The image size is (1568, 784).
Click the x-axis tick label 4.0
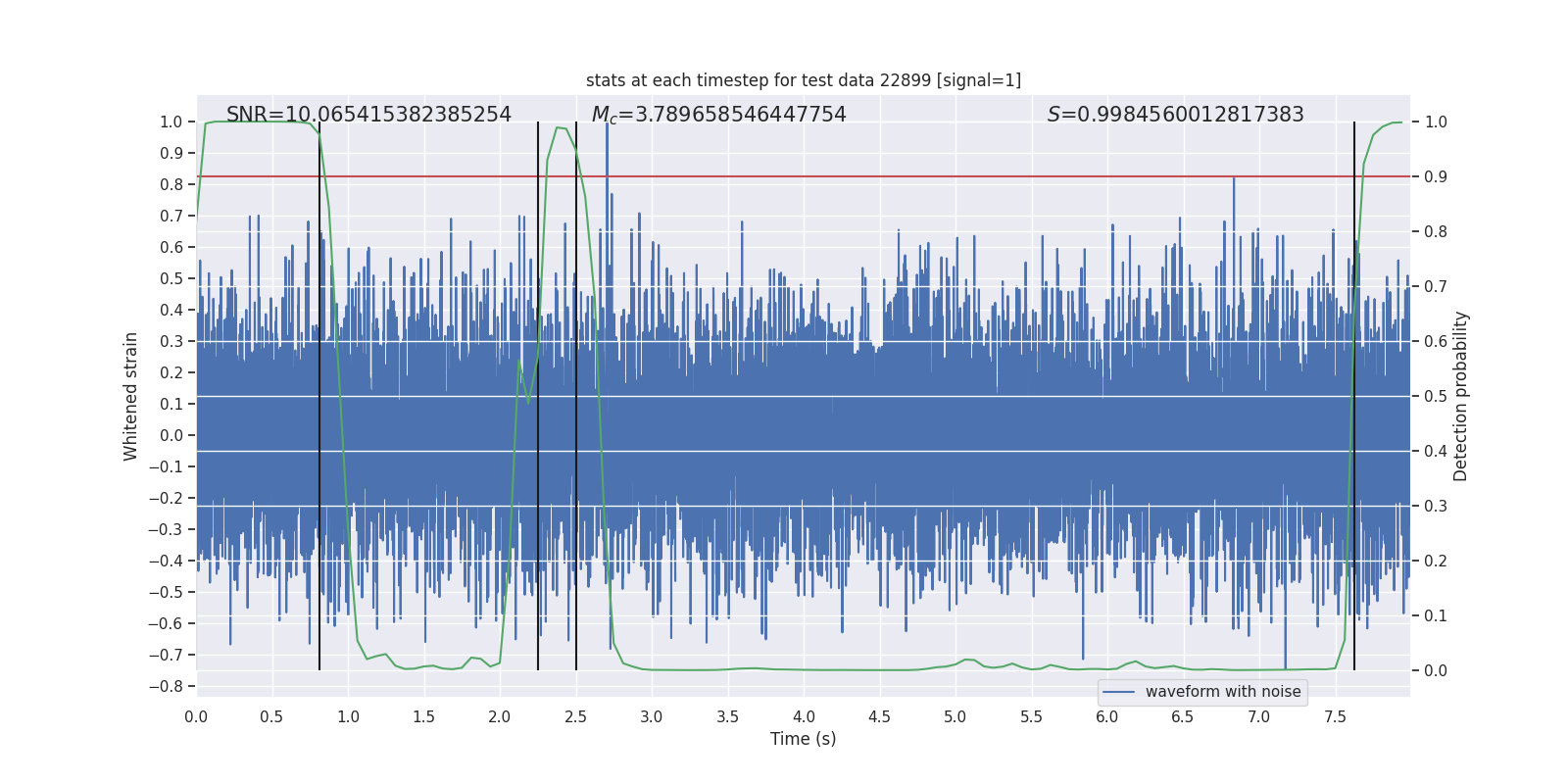coord(804,716)
